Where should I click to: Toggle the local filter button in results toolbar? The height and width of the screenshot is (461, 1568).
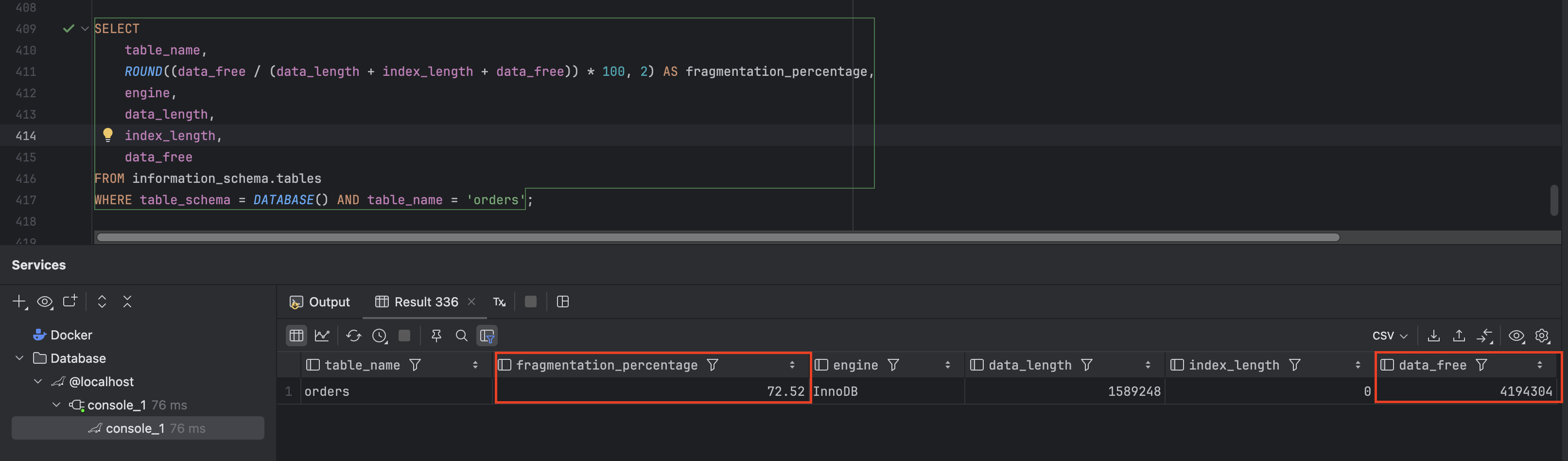[487, 336]
